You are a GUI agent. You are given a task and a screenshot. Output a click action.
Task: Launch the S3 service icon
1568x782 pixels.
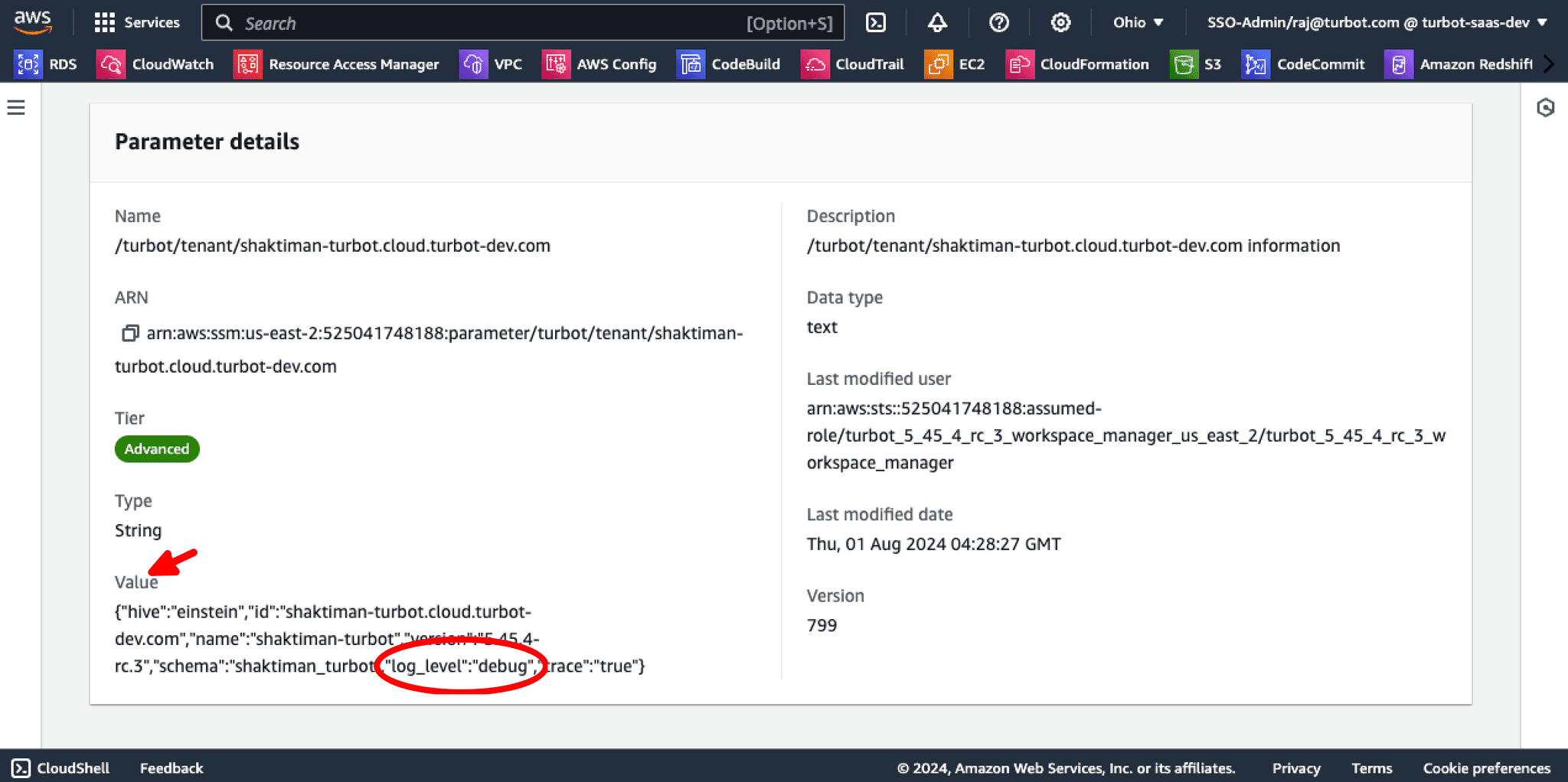coord(1183,64)
